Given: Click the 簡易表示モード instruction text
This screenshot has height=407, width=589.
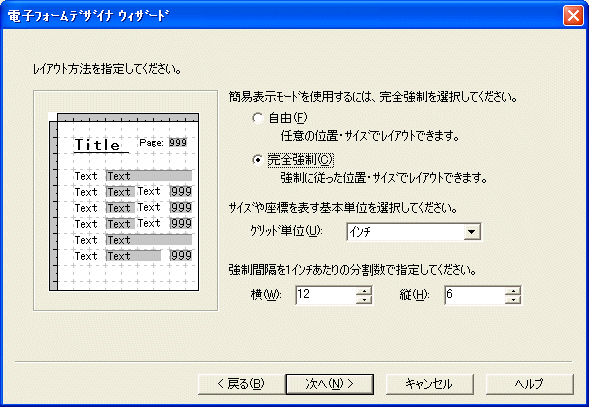Looking at the screenshot, I should click(373, 97).
